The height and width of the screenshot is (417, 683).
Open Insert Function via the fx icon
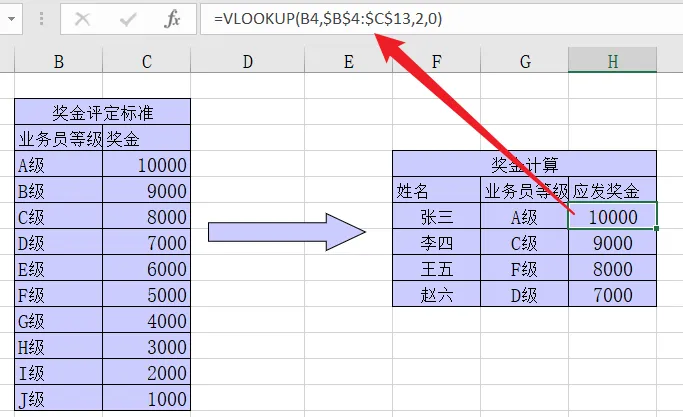[x=171, y=19]
